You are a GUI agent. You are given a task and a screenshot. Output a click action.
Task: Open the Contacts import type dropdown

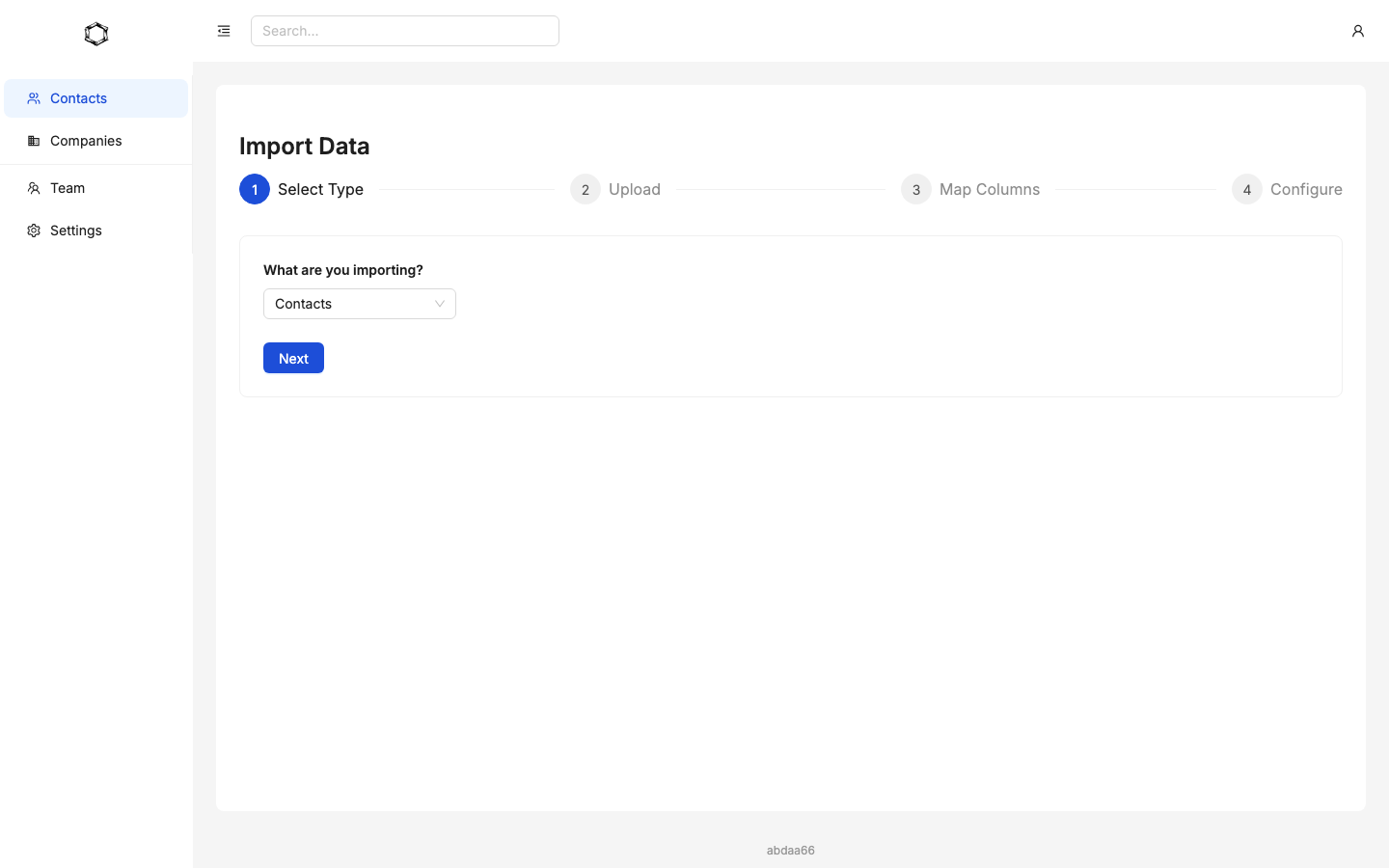pos(360,304)
